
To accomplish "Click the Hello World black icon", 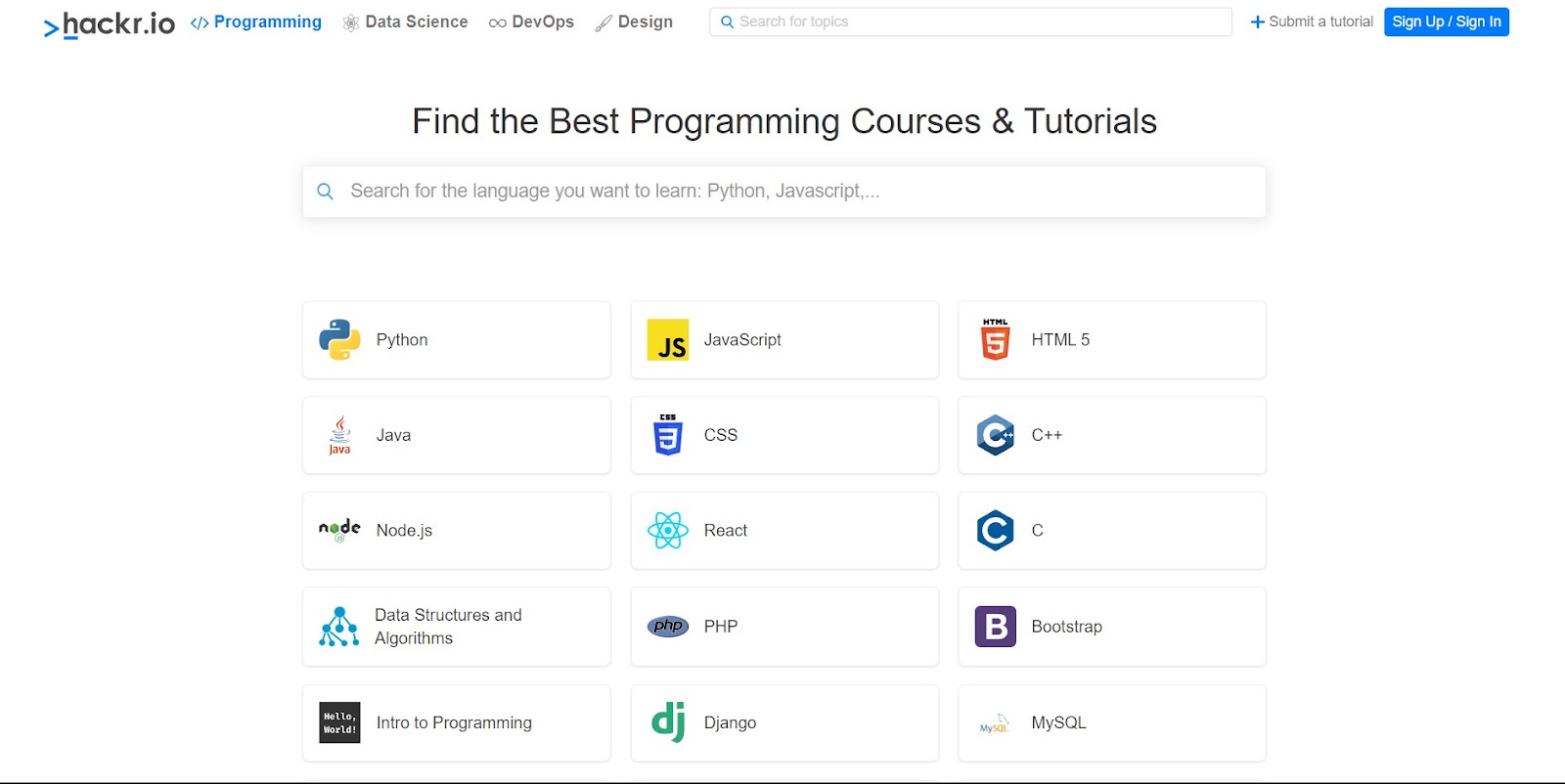I will point(339,722).
